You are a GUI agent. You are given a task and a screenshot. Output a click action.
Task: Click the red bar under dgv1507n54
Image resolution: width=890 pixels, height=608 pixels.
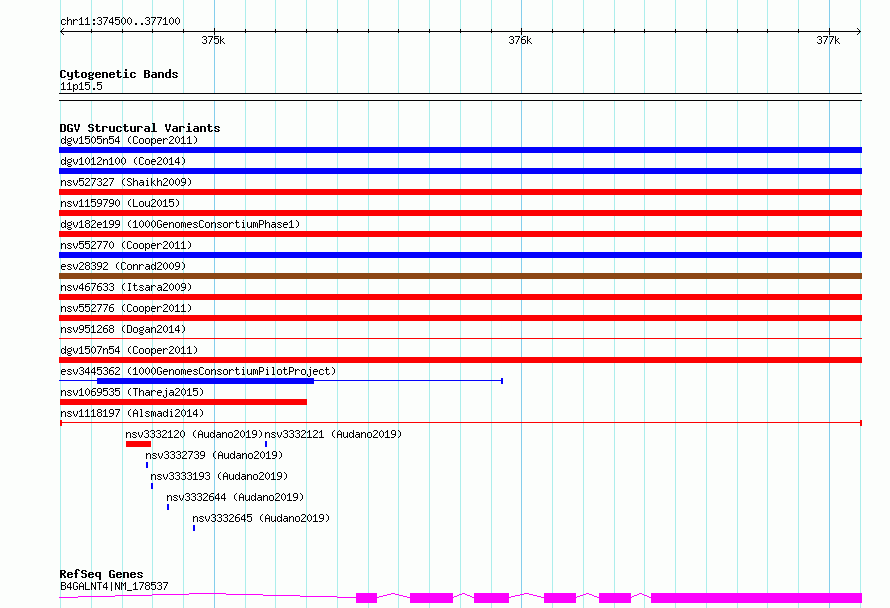tap(460, 360)
